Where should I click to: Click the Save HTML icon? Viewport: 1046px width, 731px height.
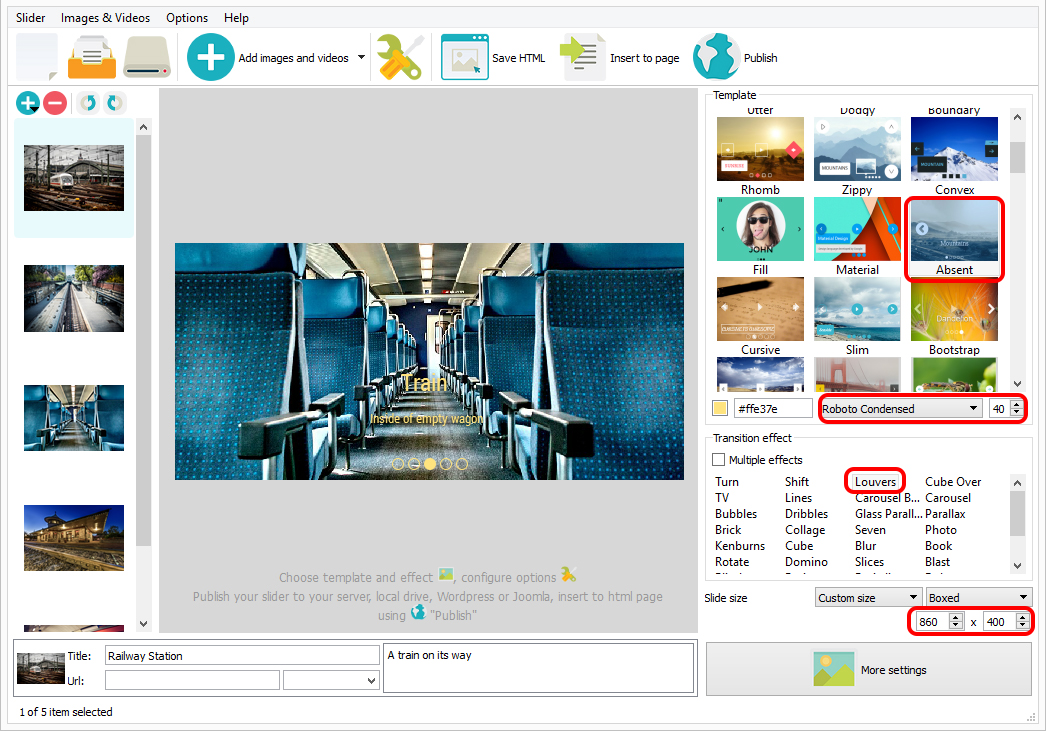point(464,57)
